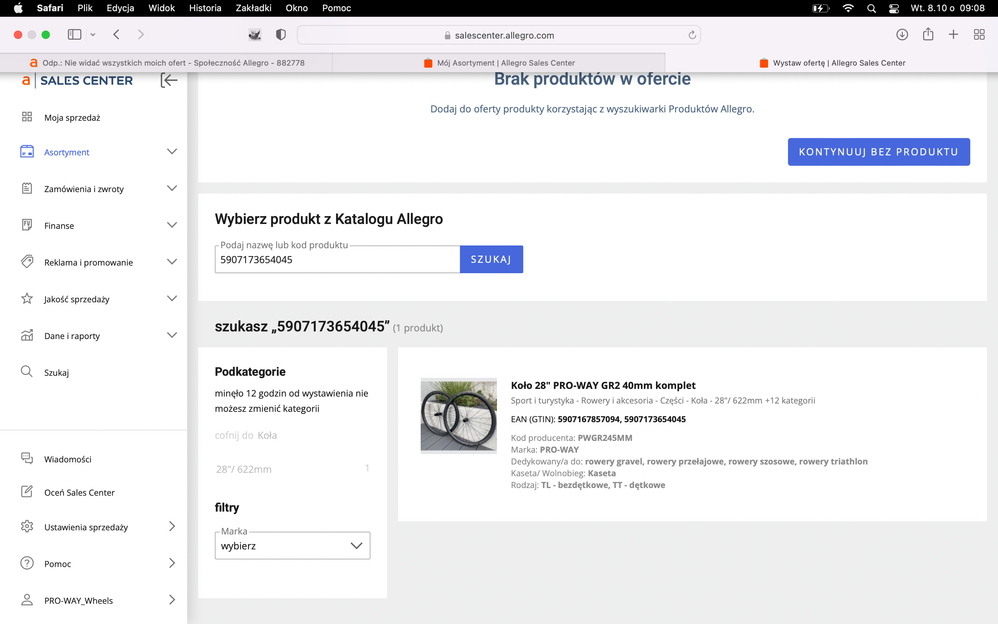Click the Oceń Sales Center edit icon
998x624 pixels.
pos(27,492)
